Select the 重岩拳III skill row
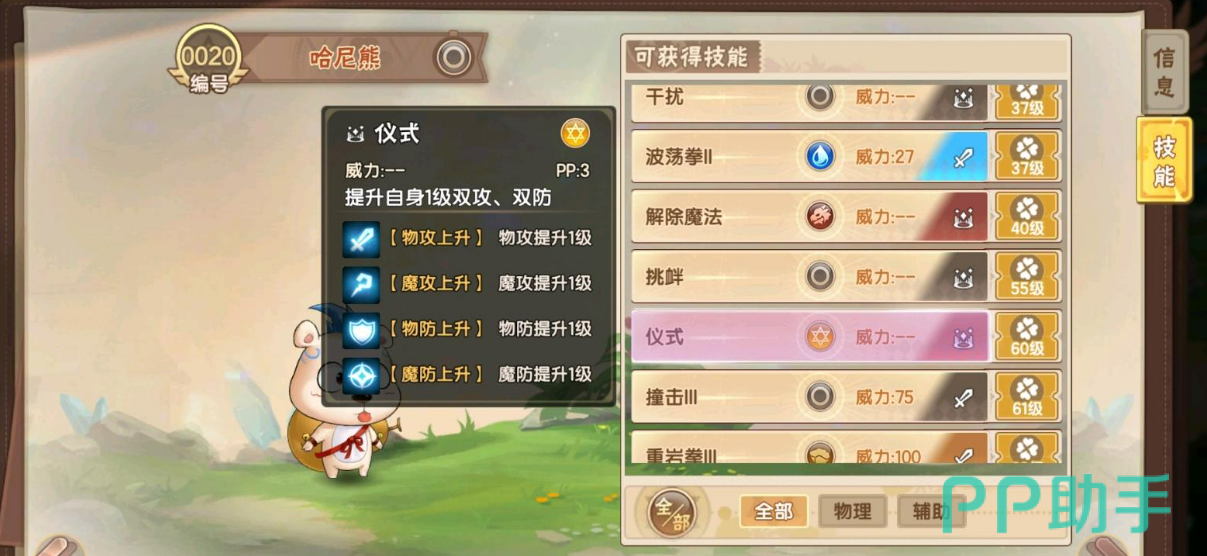Screen dimensions: 1207x556 (x=810, y=451)
